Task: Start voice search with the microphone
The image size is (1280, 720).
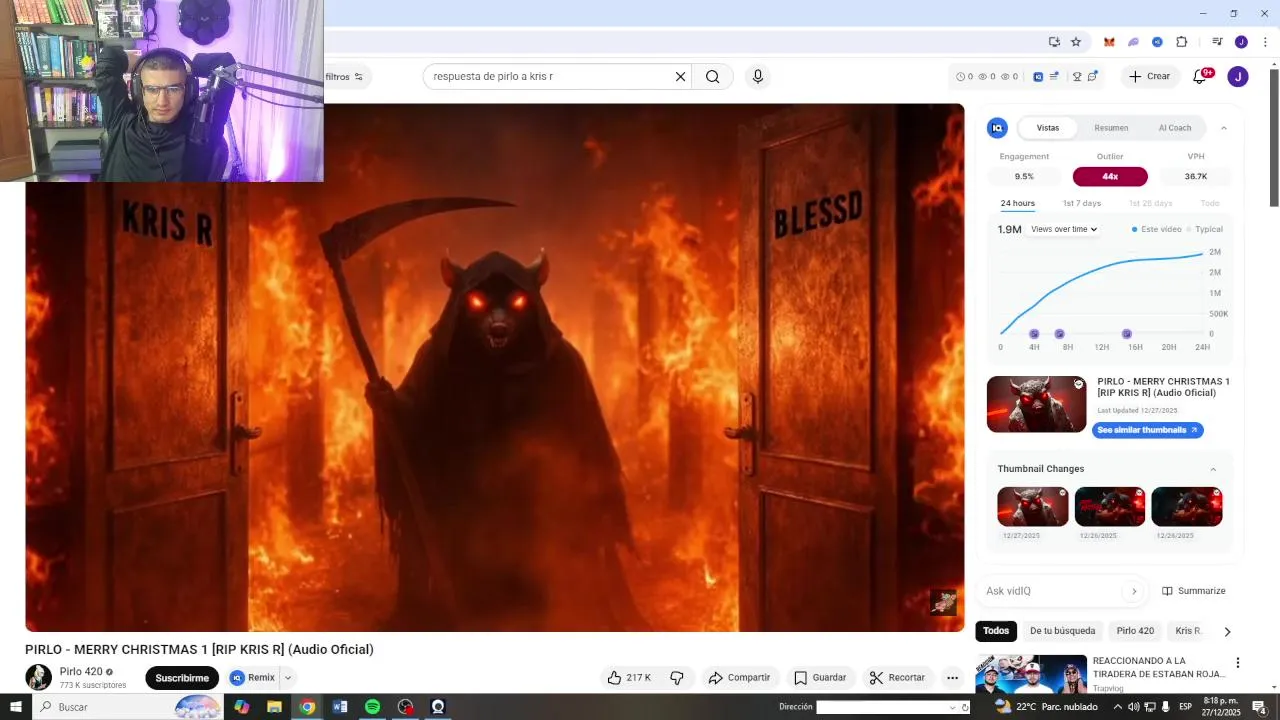Action: [758, 76]
